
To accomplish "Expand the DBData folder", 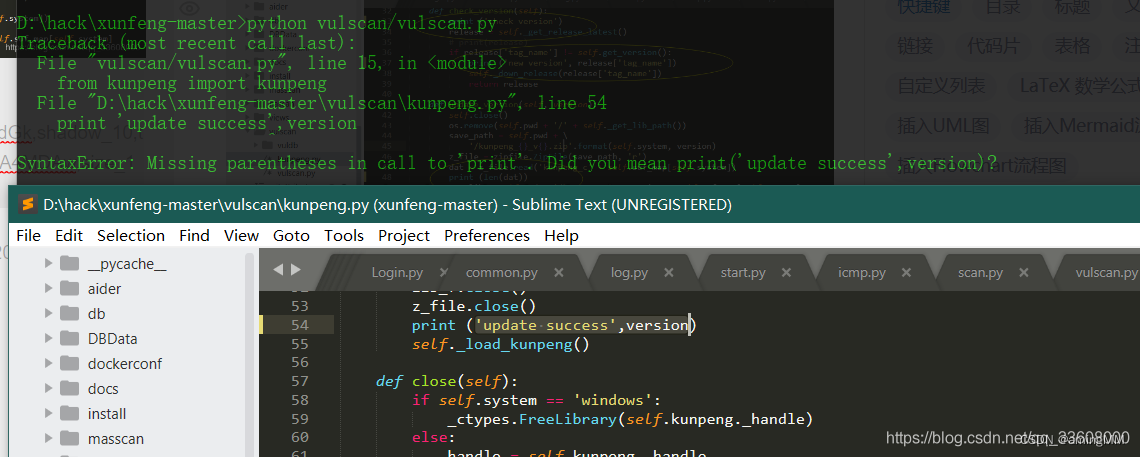I will (x=49, y=339).
